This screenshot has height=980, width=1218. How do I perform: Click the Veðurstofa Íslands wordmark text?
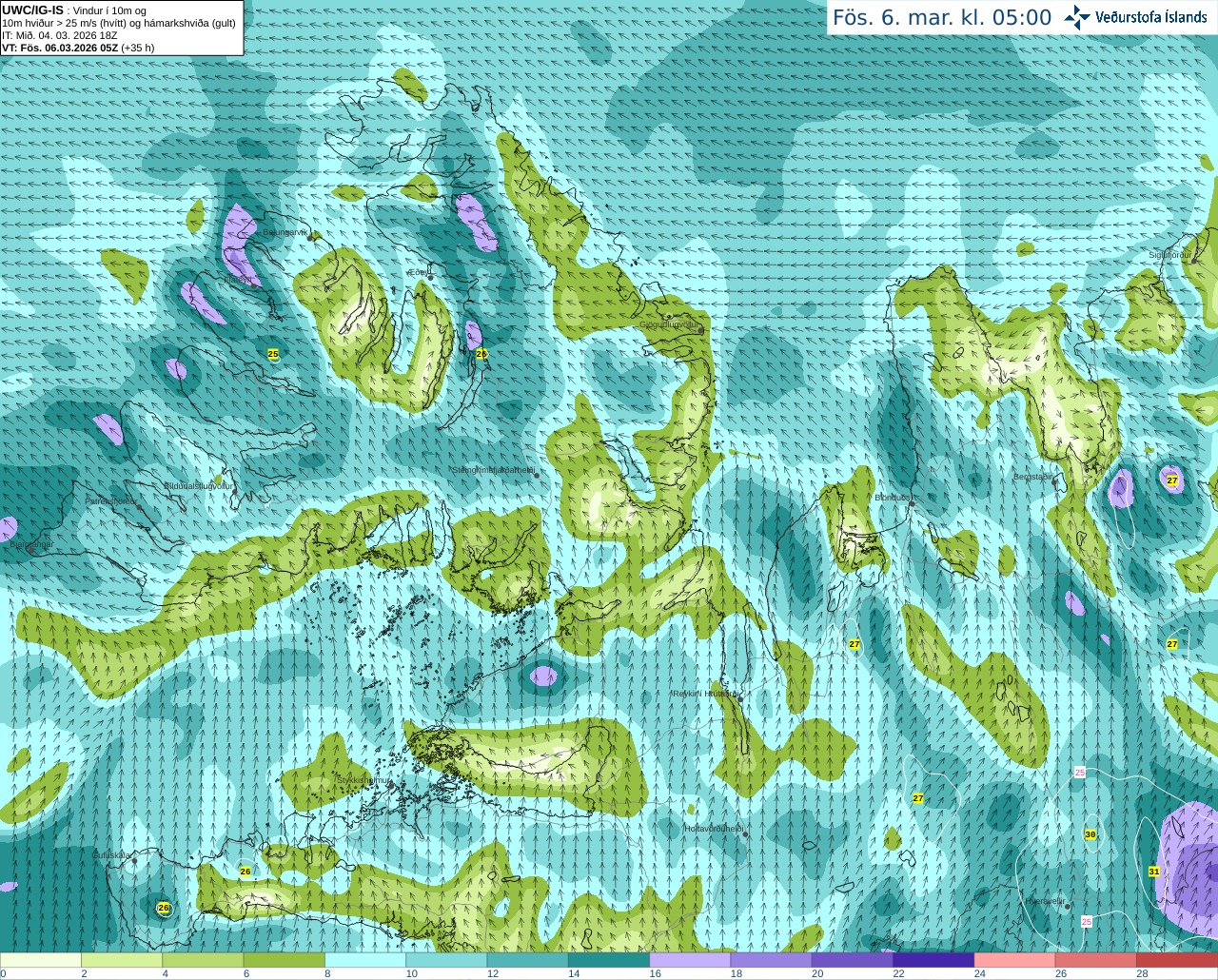[x=1151, y=17]
